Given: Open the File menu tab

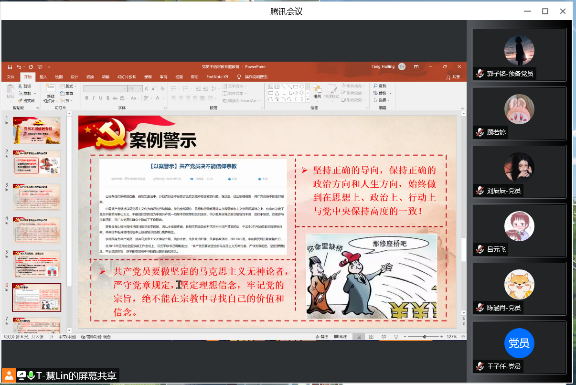Looking at the screenshot, I should click(11, 77).
